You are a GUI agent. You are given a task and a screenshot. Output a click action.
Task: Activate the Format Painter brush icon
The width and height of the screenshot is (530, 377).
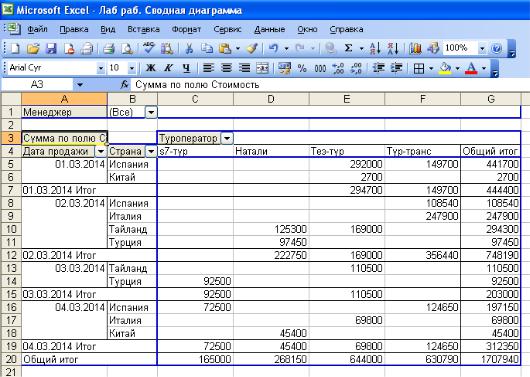(252, 49)
